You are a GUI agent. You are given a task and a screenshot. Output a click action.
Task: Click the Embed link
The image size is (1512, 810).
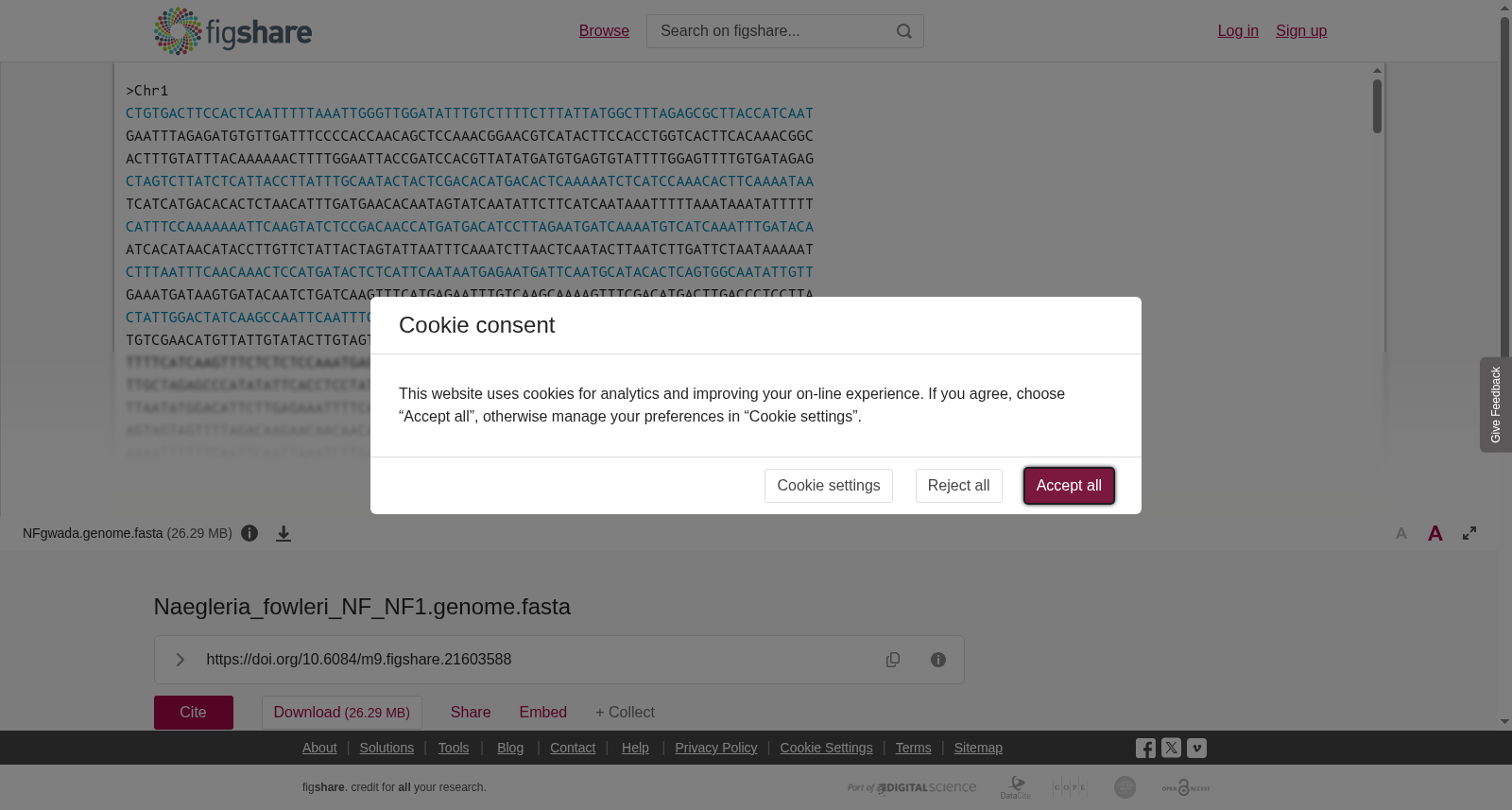543,713
